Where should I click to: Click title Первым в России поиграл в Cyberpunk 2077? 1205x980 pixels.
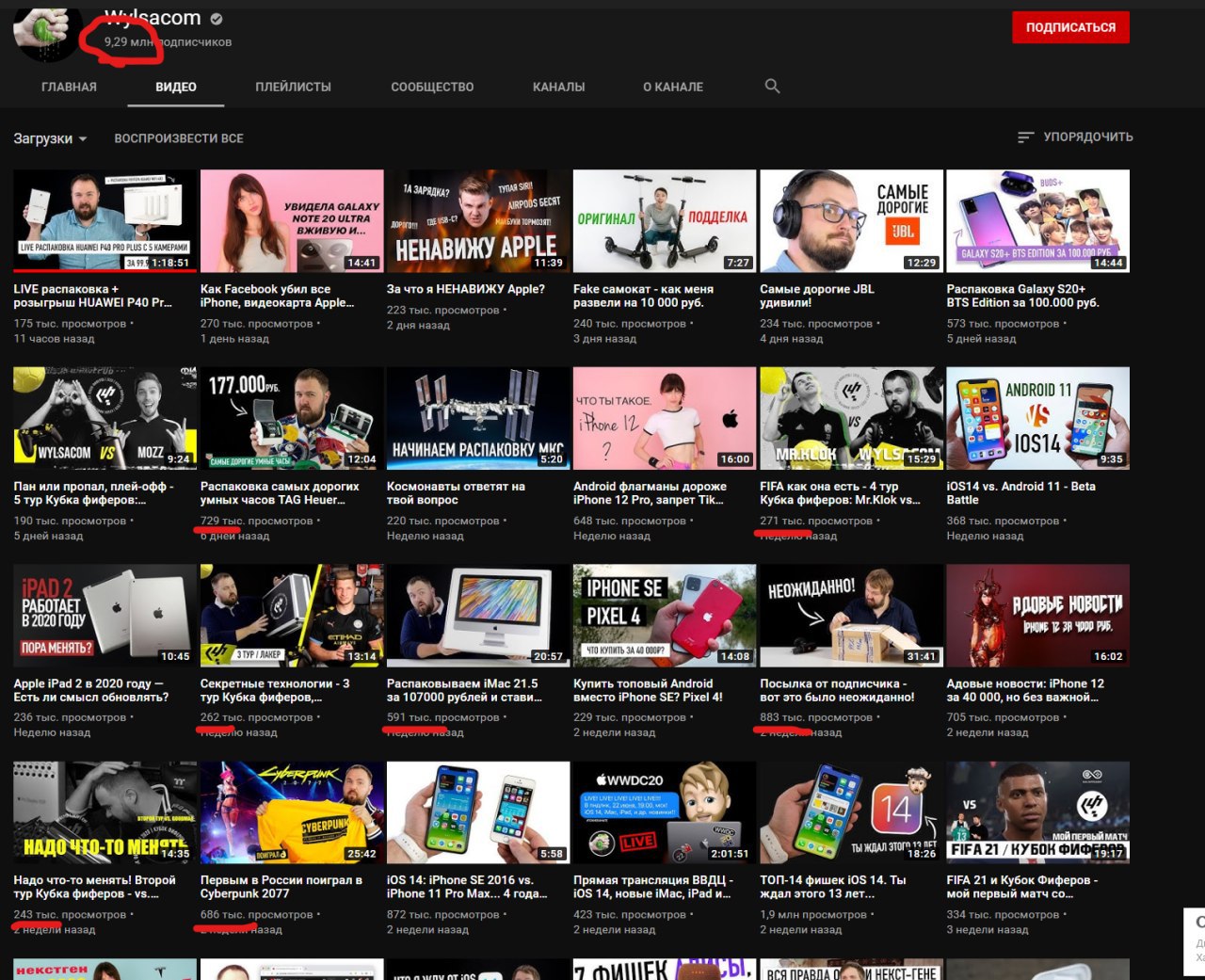point(281,887)
